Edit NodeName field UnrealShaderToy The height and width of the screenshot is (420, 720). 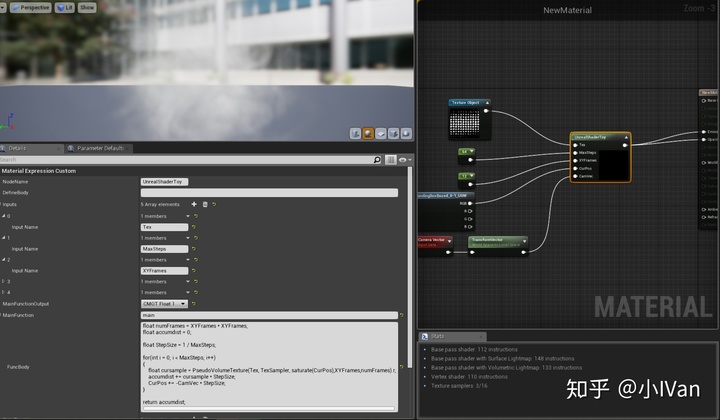point(164,182)
